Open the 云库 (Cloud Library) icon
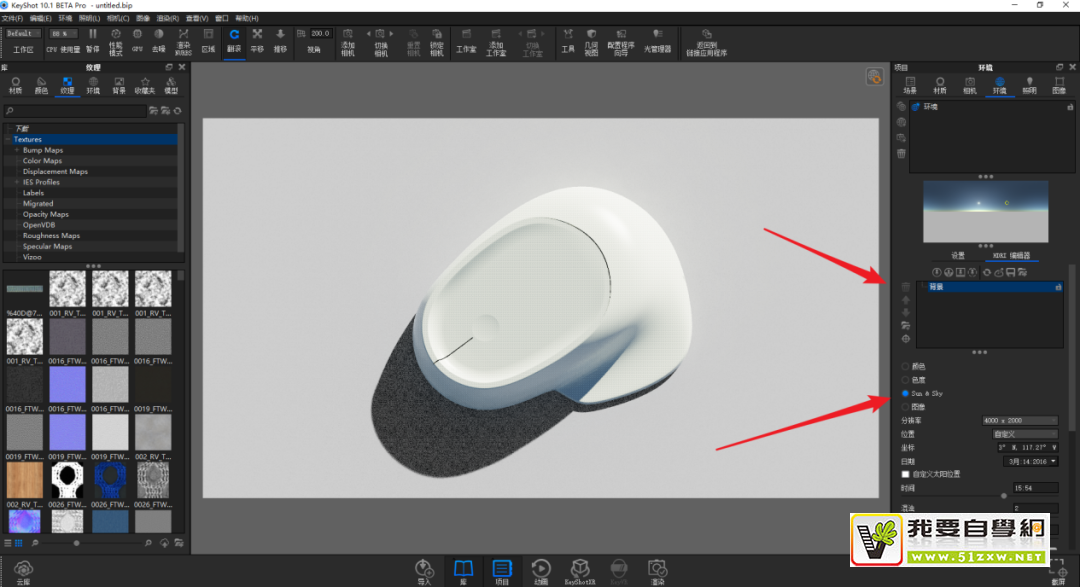 23,572
